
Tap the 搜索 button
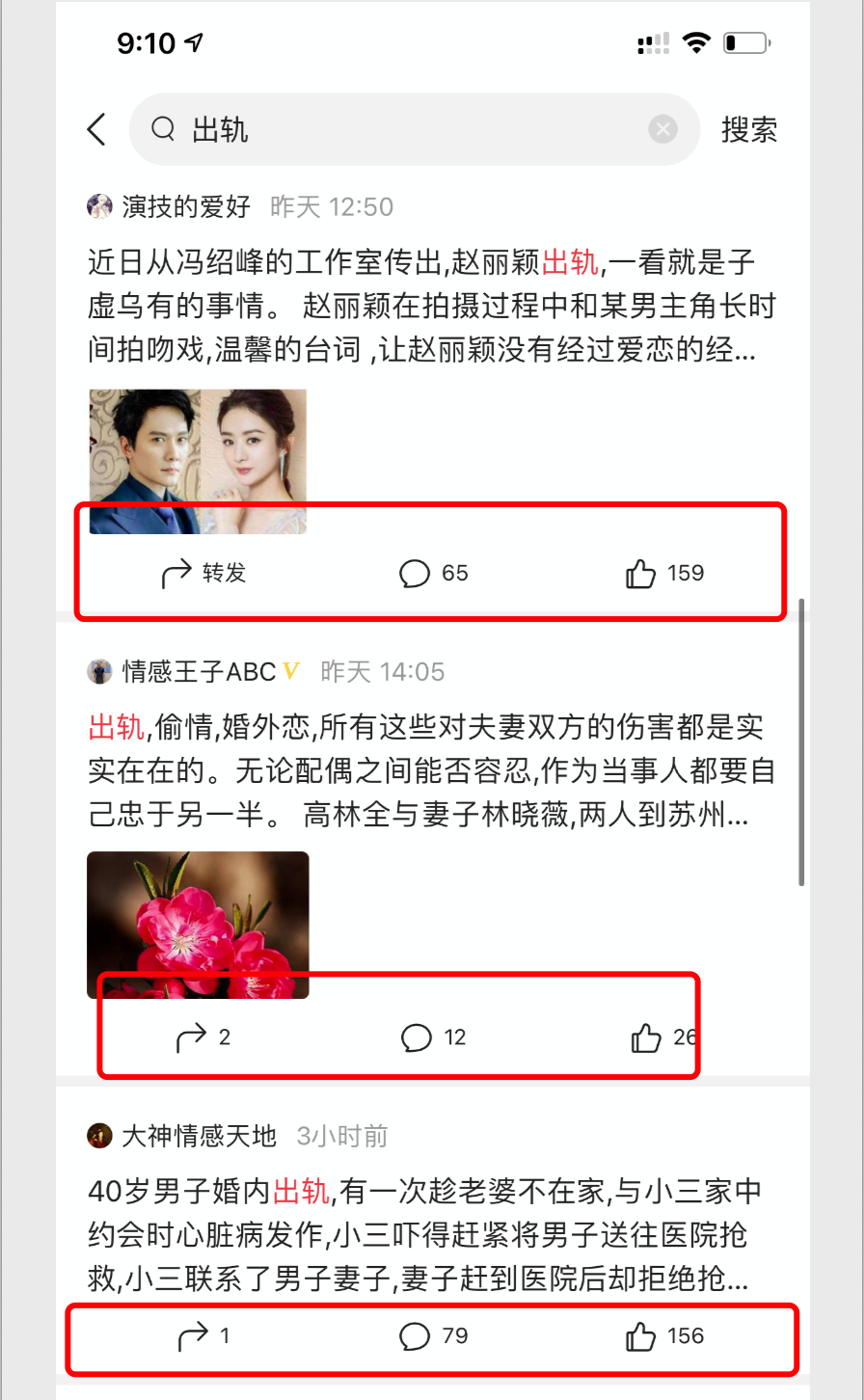coord(749,129)
